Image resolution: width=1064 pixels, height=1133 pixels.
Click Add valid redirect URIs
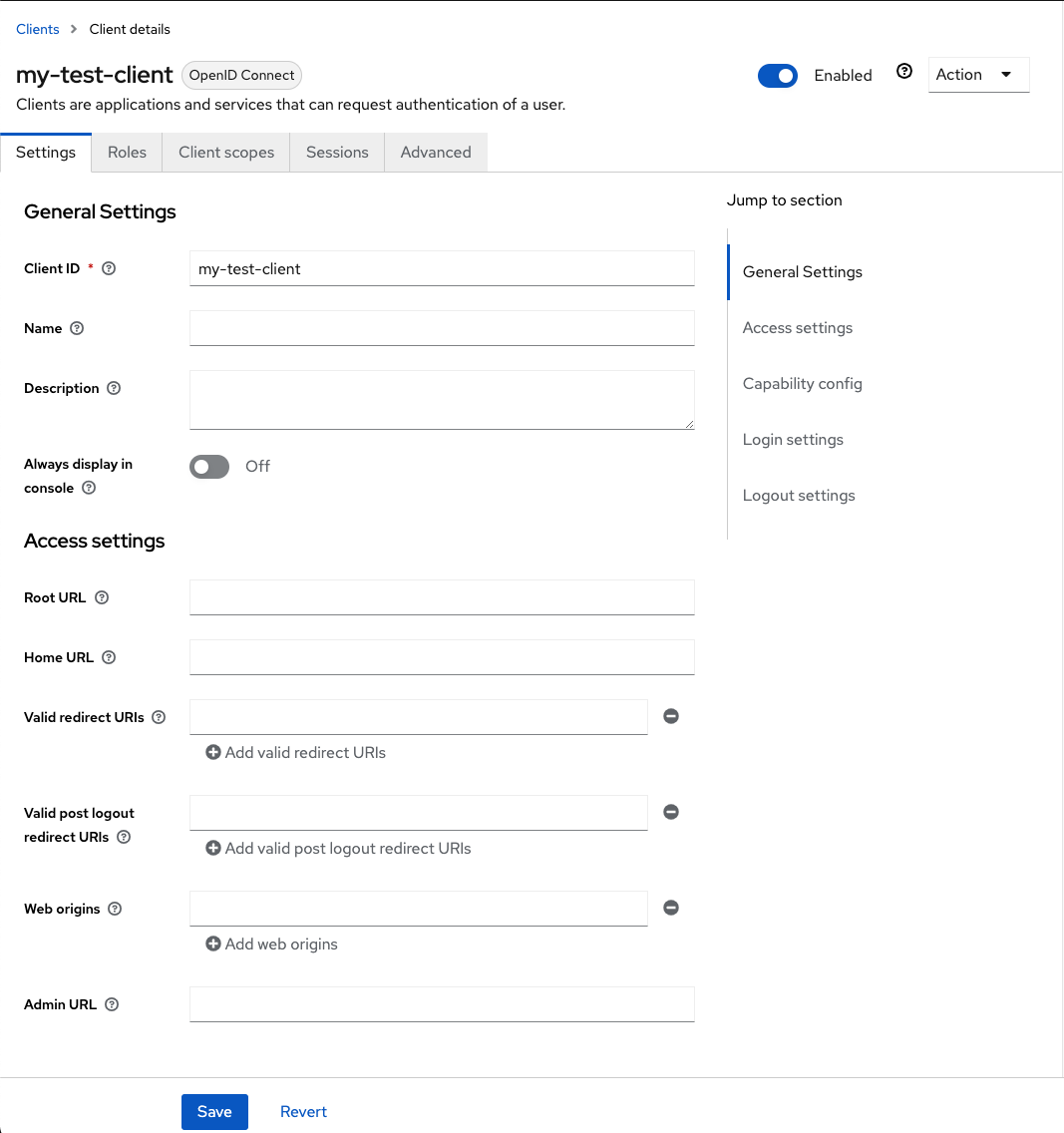[295, 753]
